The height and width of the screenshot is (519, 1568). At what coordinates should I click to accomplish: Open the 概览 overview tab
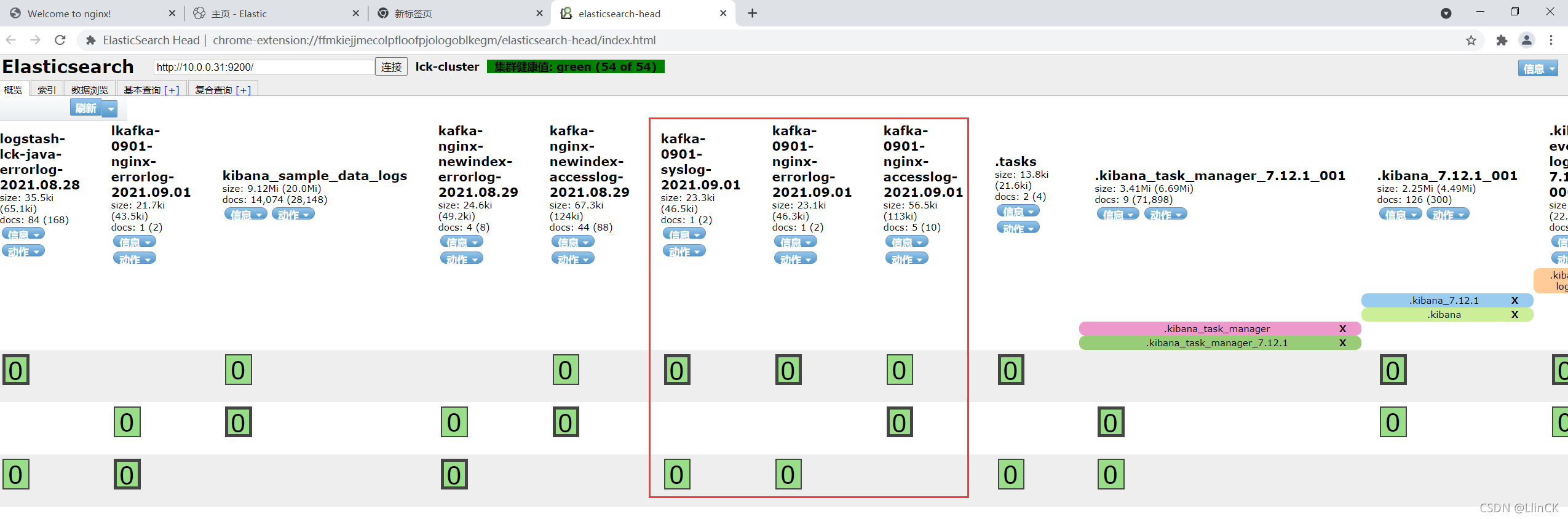14,90
